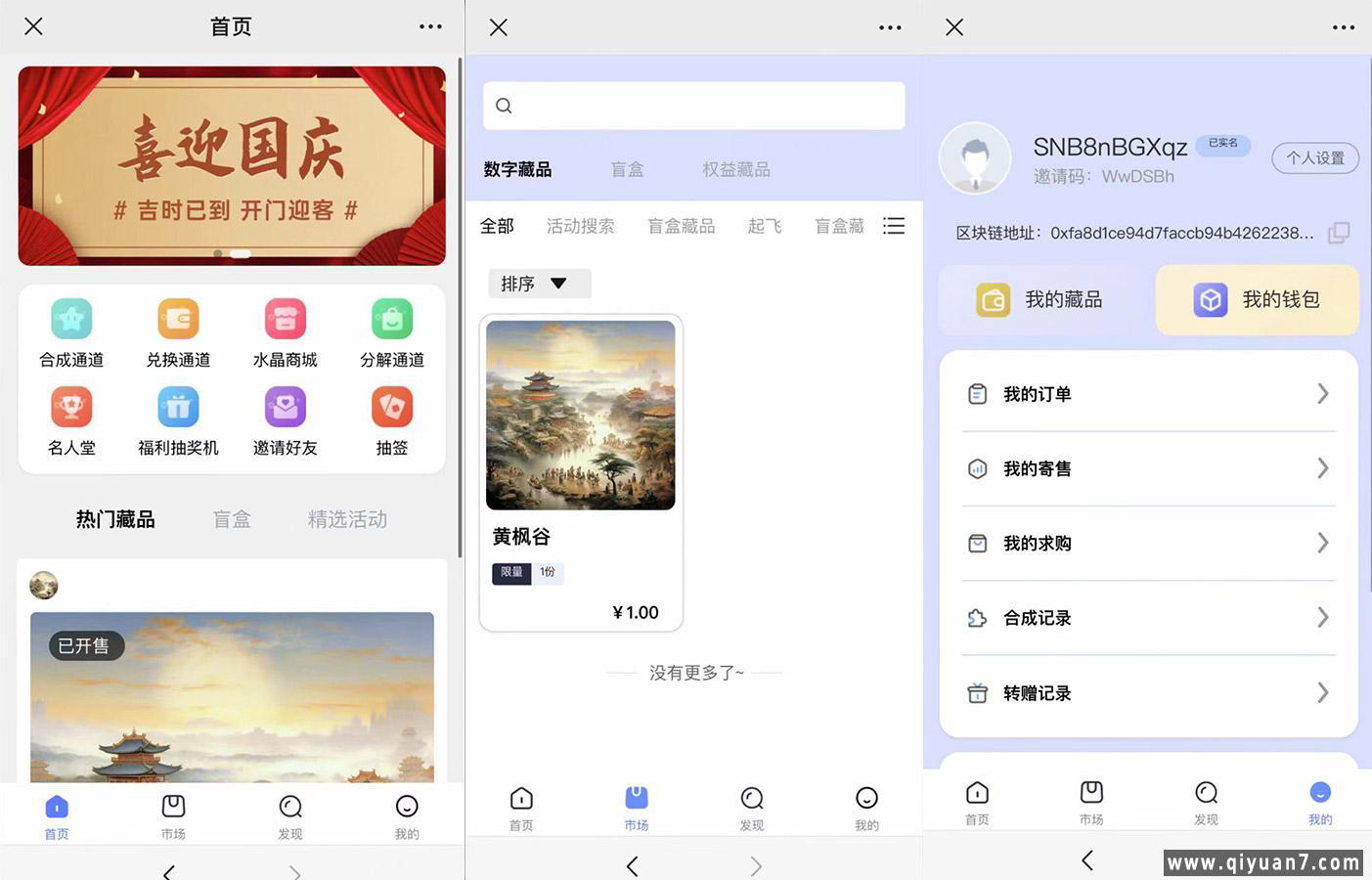Screen dimensions: 1372x880
Task: Open the 邀请好友 invite friends icon
Action: coord(285,408)
